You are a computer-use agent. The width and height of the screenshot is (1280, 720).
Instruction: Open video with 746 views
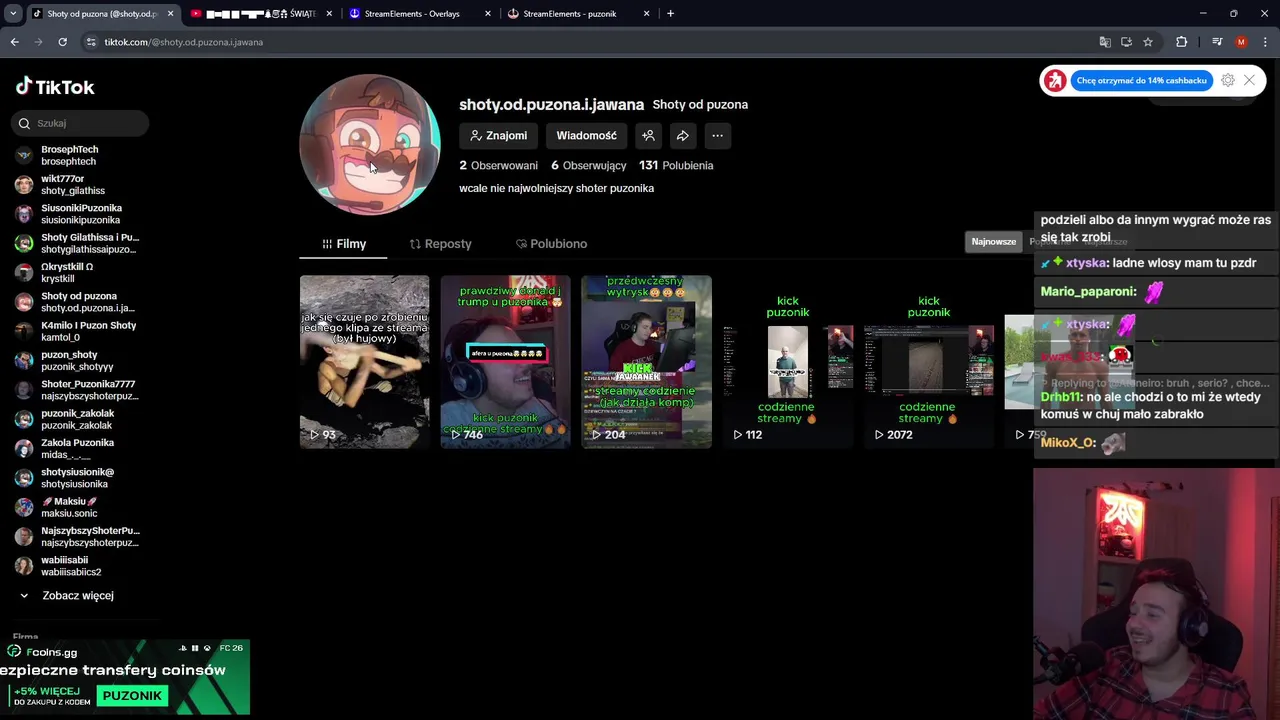click(505, 362)
